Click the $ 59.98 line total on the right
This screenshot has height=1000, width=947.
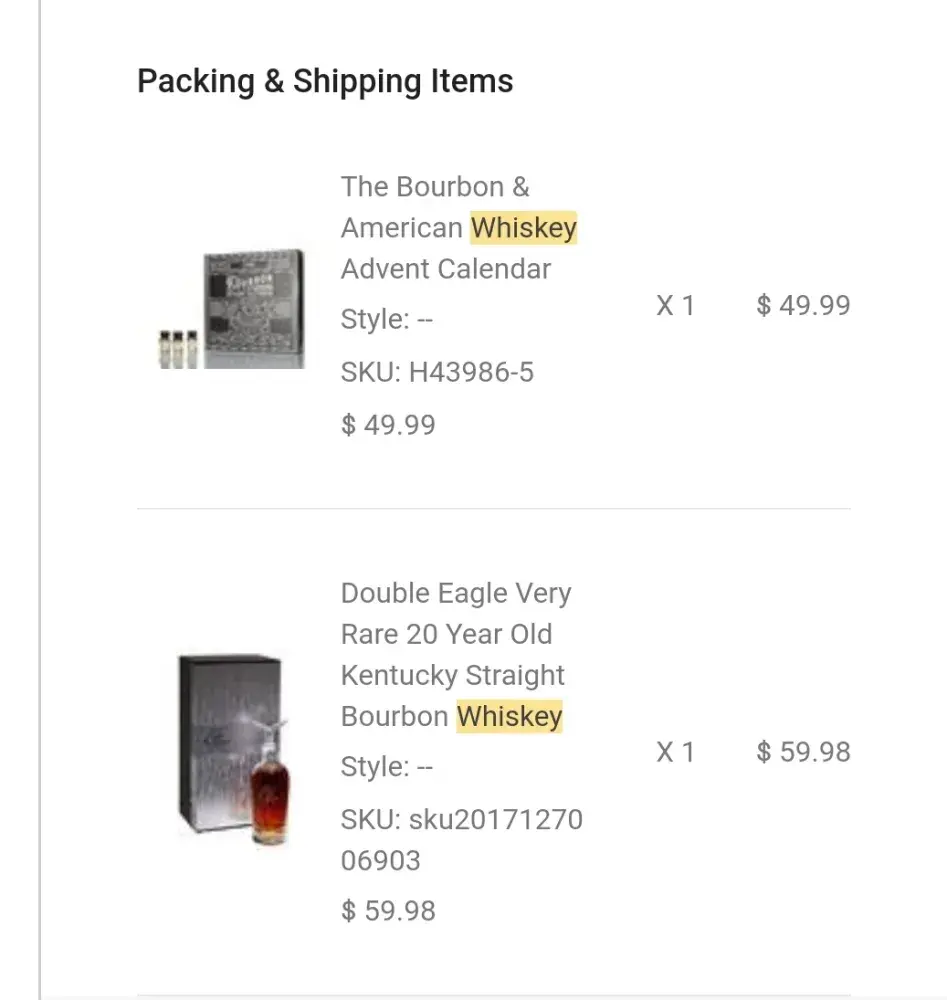click(x=803, y=752)
